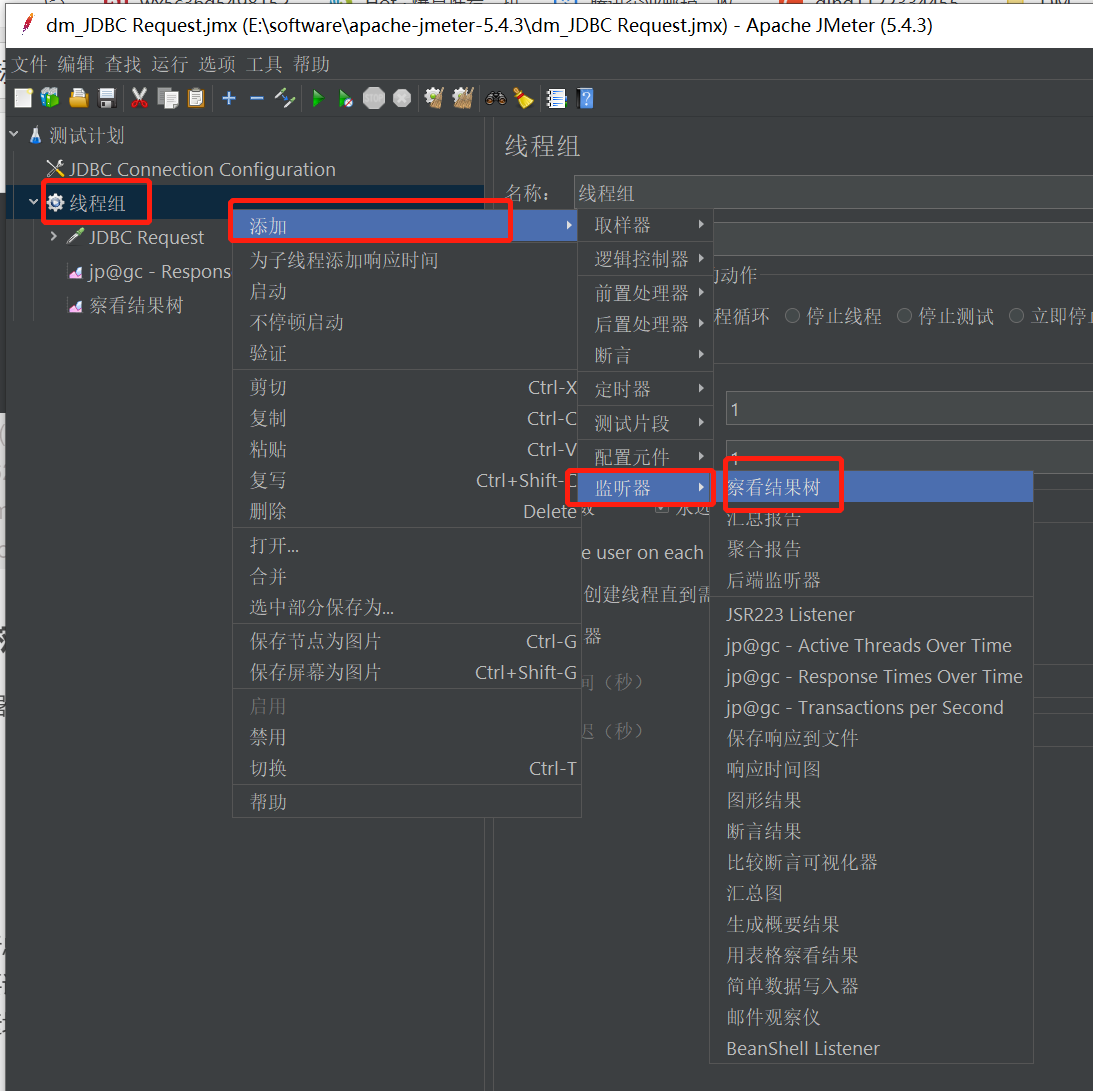The height and width of the screenshot is (1091, 1093).
Task: Open the 选项 menu
Action: tap(217, 64)
